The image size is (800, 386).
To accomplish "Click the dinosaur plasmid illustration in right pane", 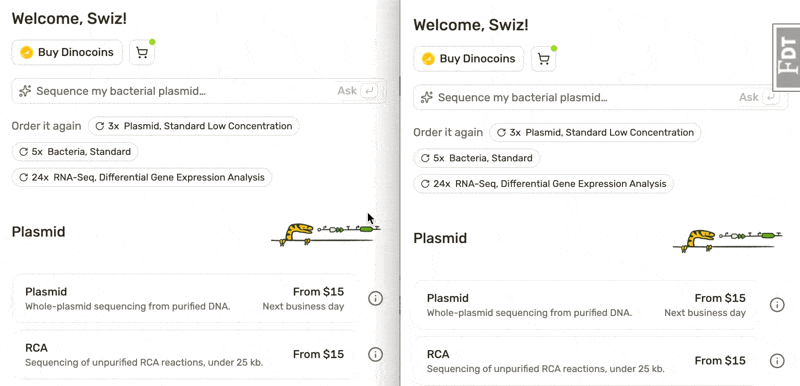I will pos(728,240).
